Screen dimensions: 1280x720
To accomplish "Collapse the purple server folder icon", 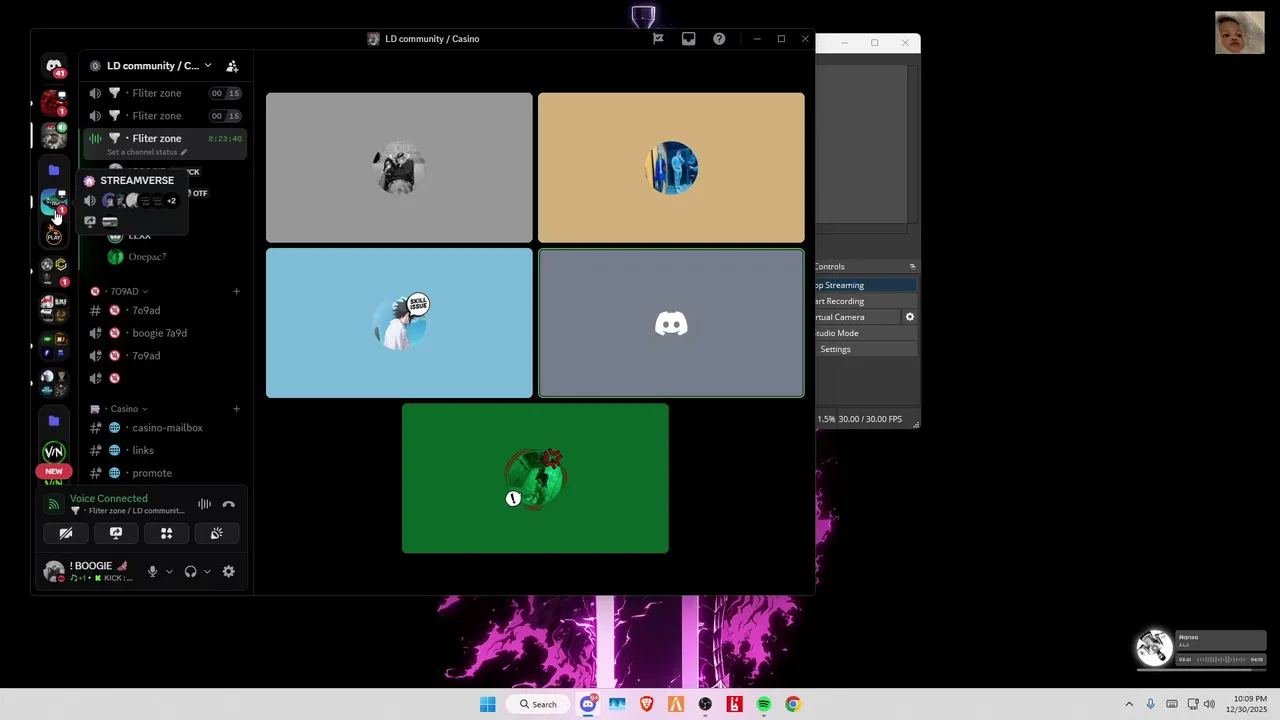I will pyautogui.click(x=54, y=170).
